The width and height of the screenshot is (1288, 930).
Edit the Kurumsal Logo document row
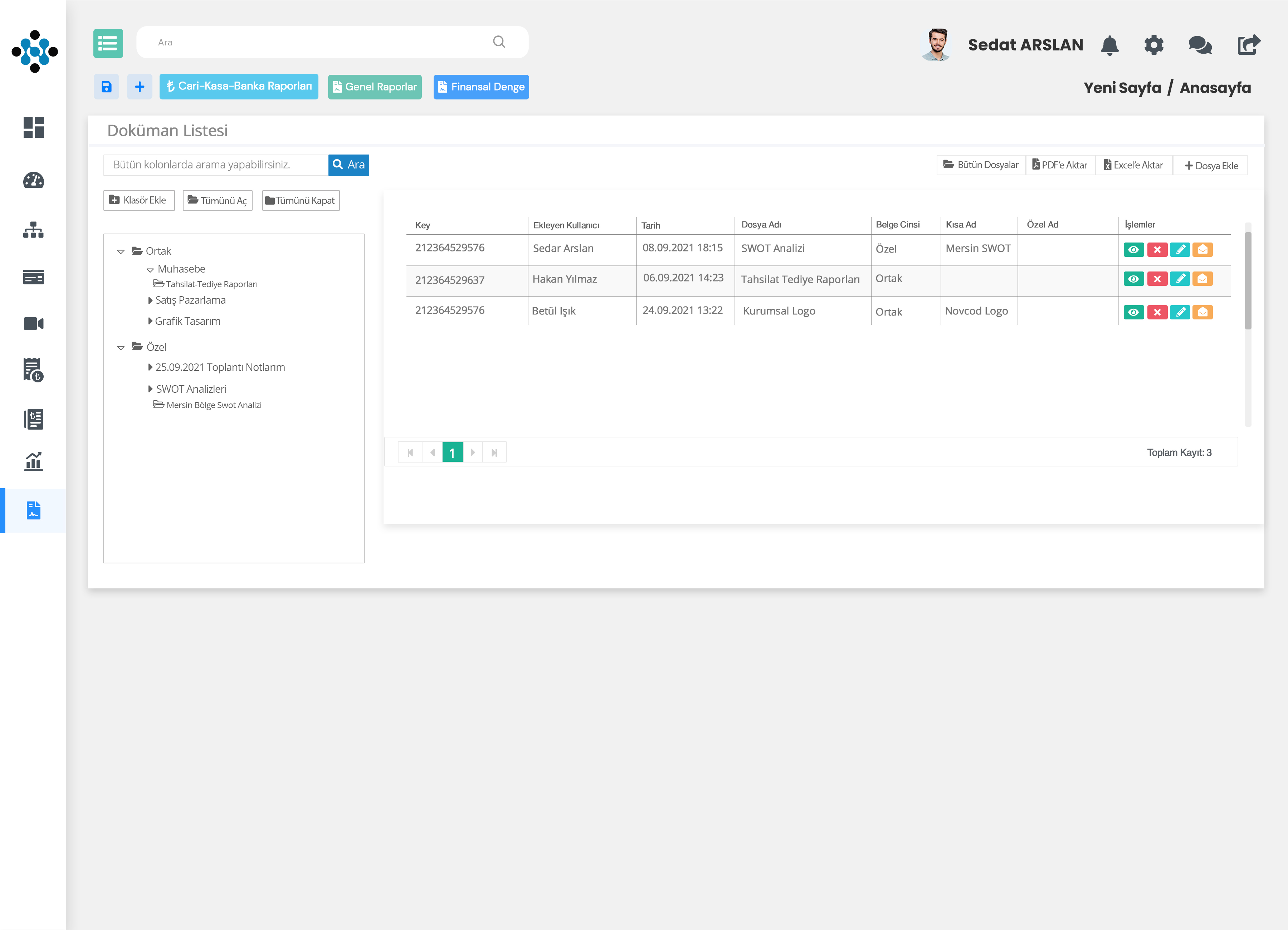pos(1180,312)
